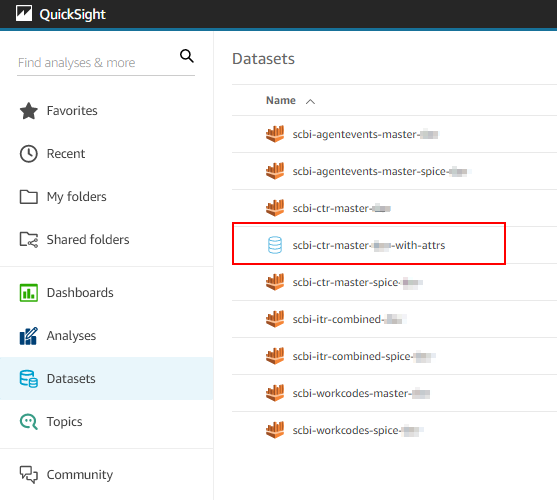Open the Topics page

click(65, 422)
